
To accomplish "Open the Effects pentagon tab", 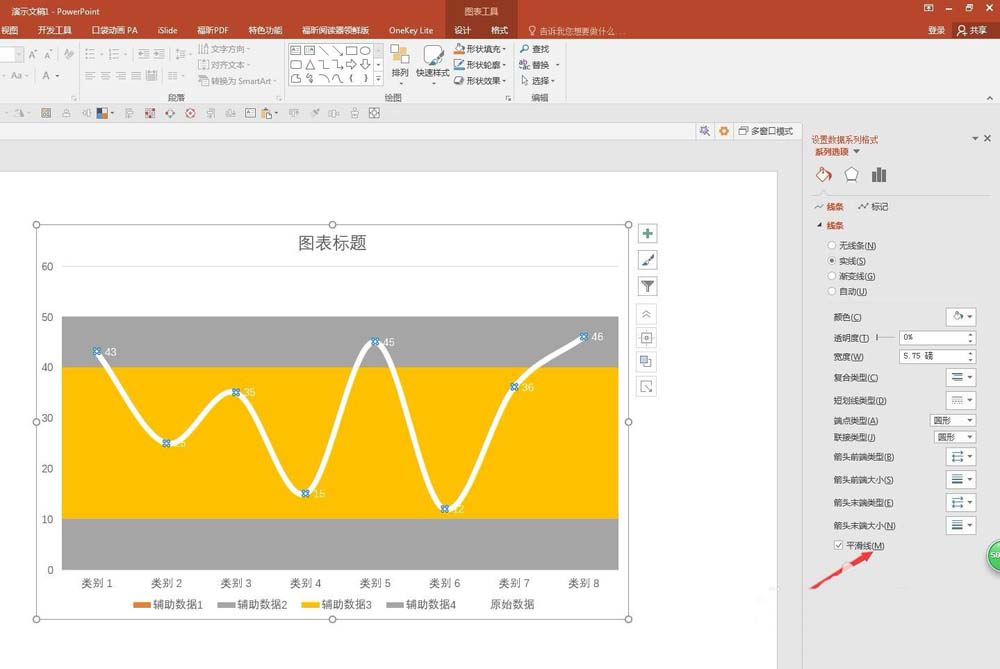I will coord(851,175).
